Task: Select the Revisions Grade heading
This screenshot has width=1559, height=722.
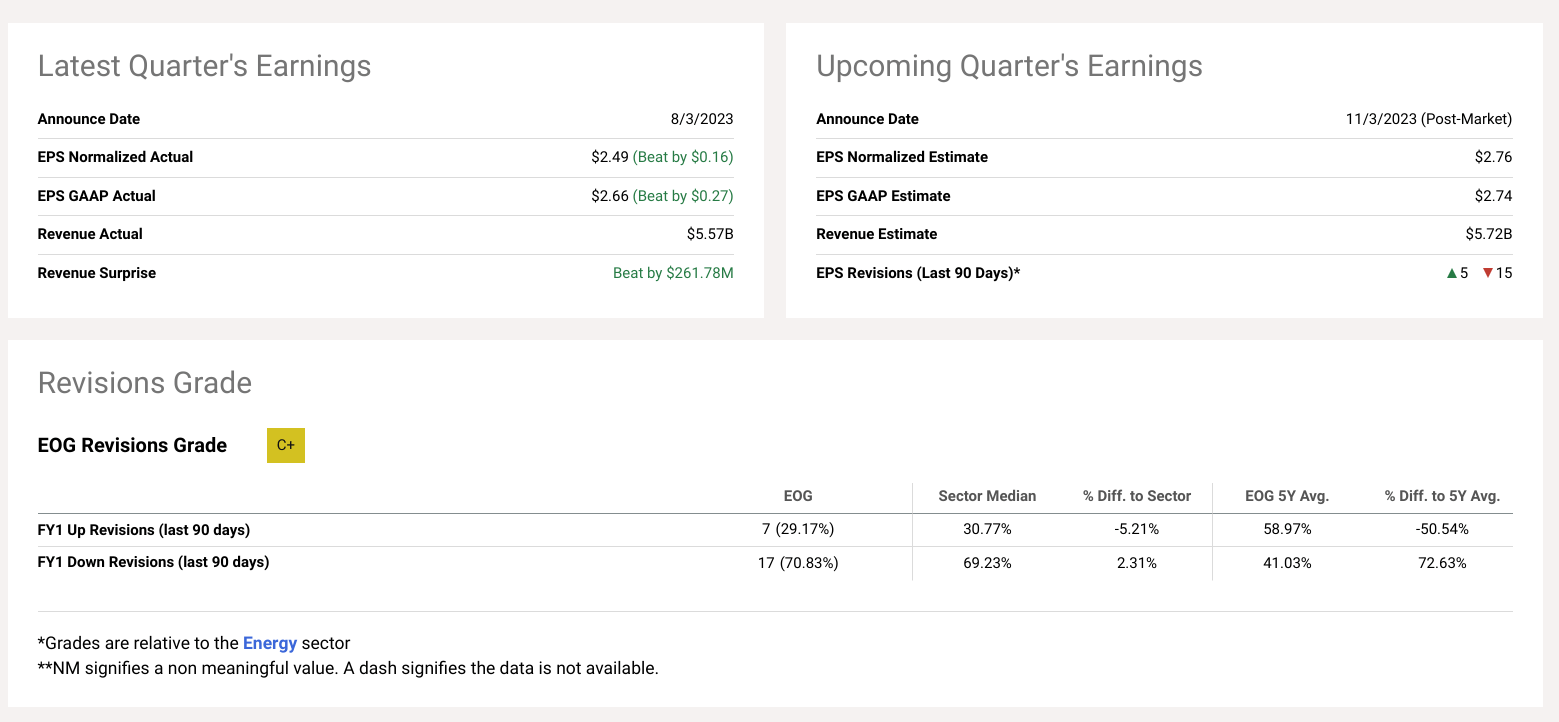Action: tap(144, 383)
